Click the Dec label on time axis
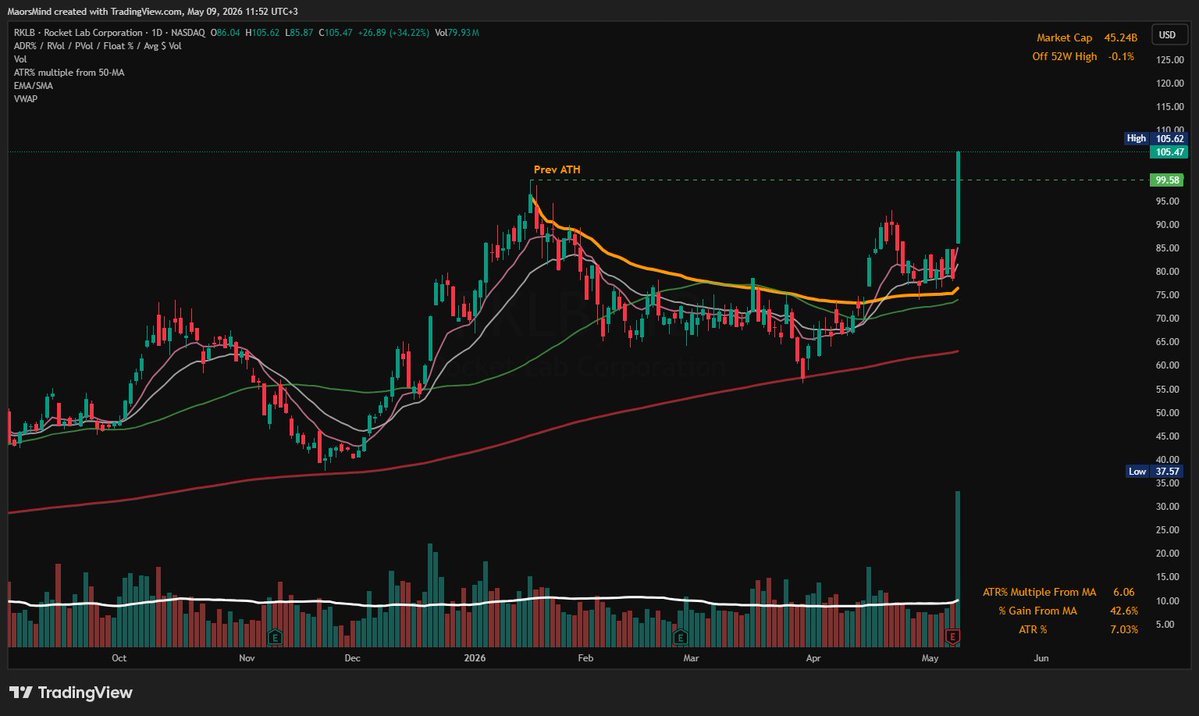1199x716 pixels. pos(352,658)
